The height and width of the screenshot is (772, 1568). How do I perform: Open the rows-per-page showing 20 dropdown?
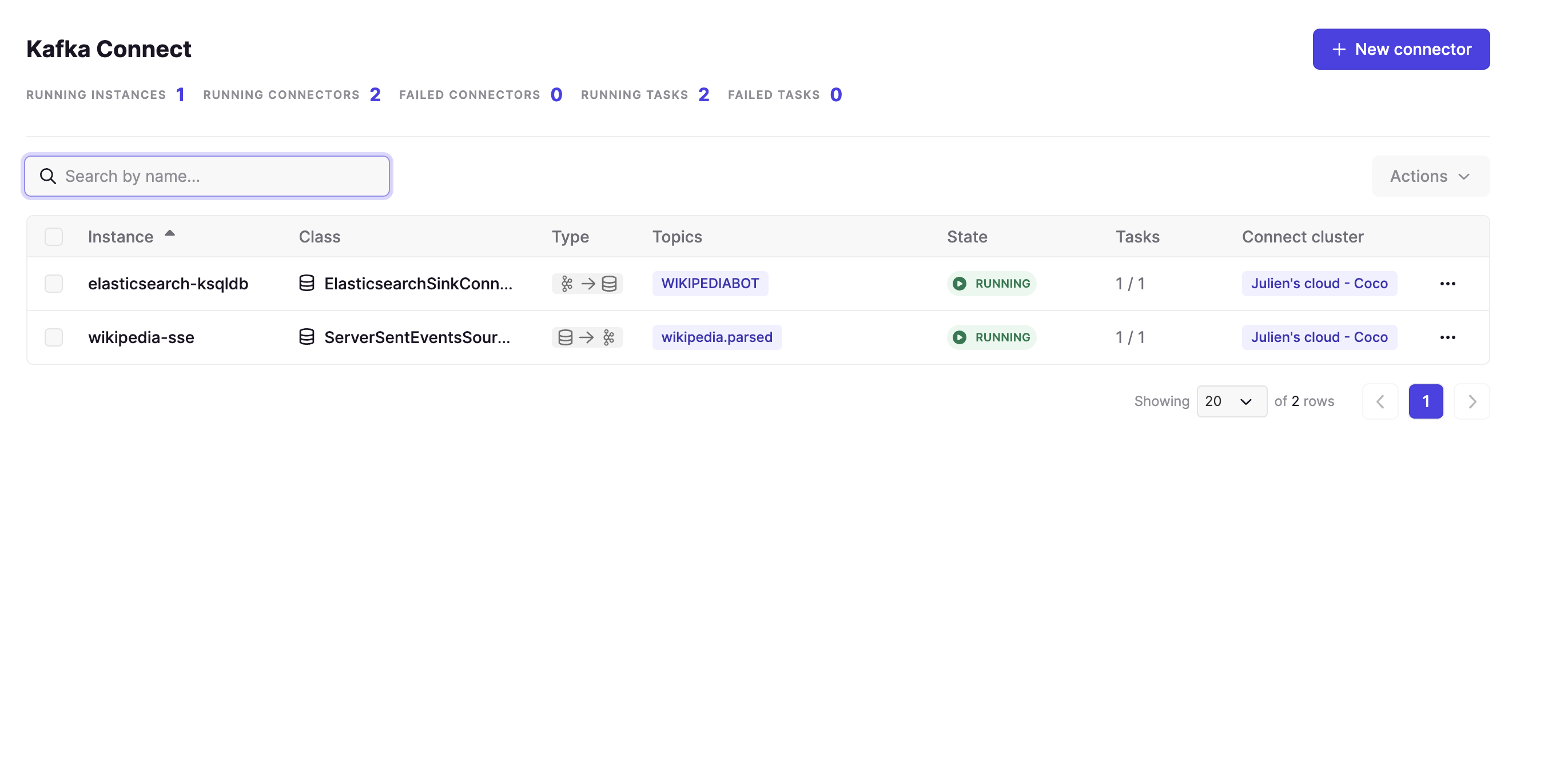[x=1232, y=399]
